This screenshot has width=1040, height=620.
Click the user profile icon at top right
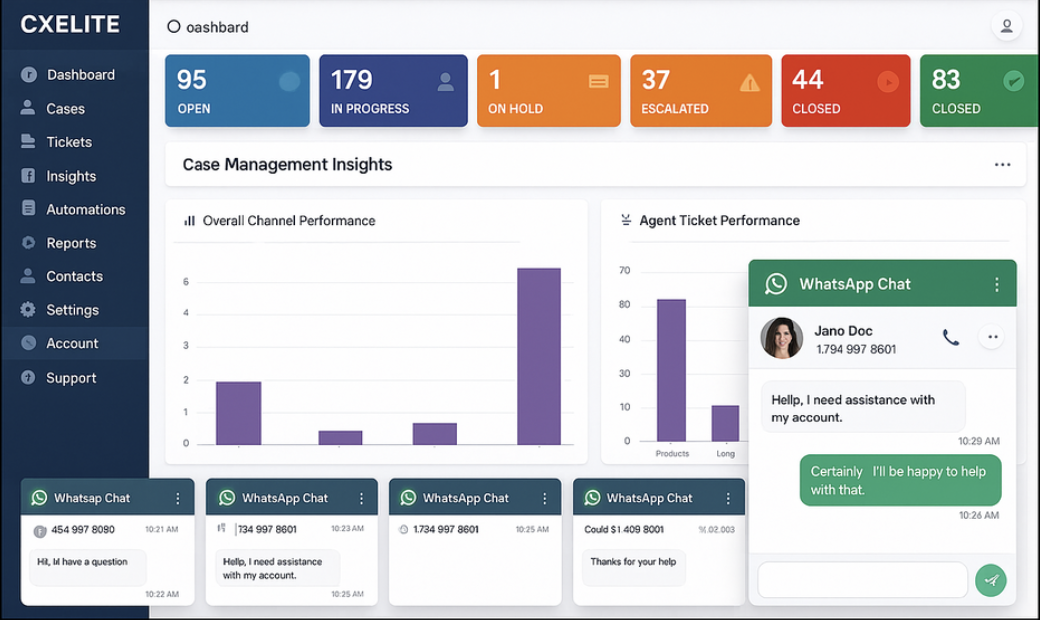click(x=1006, y=26)
